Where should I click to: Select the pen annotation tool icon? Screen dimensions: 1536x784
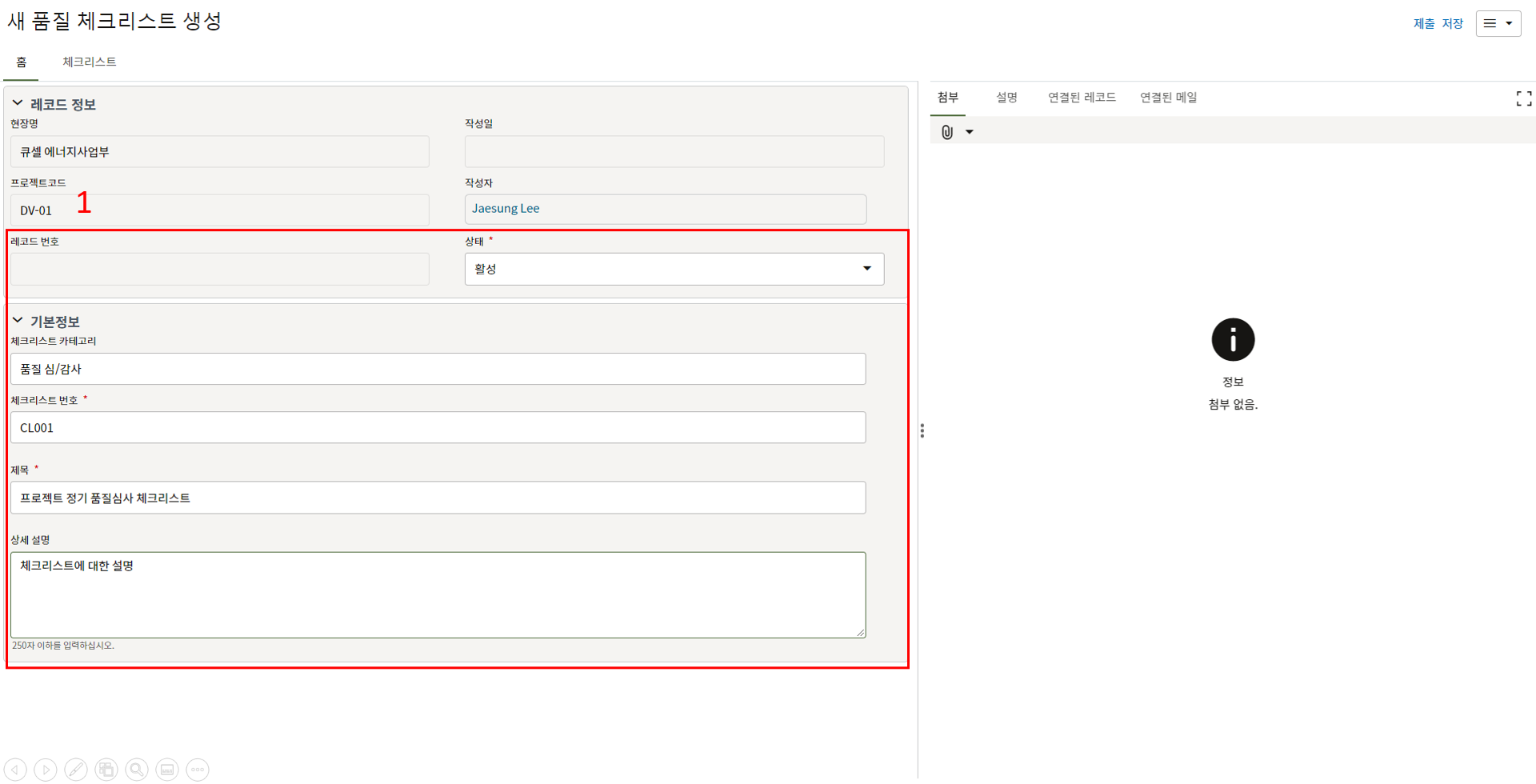point(76,770)
